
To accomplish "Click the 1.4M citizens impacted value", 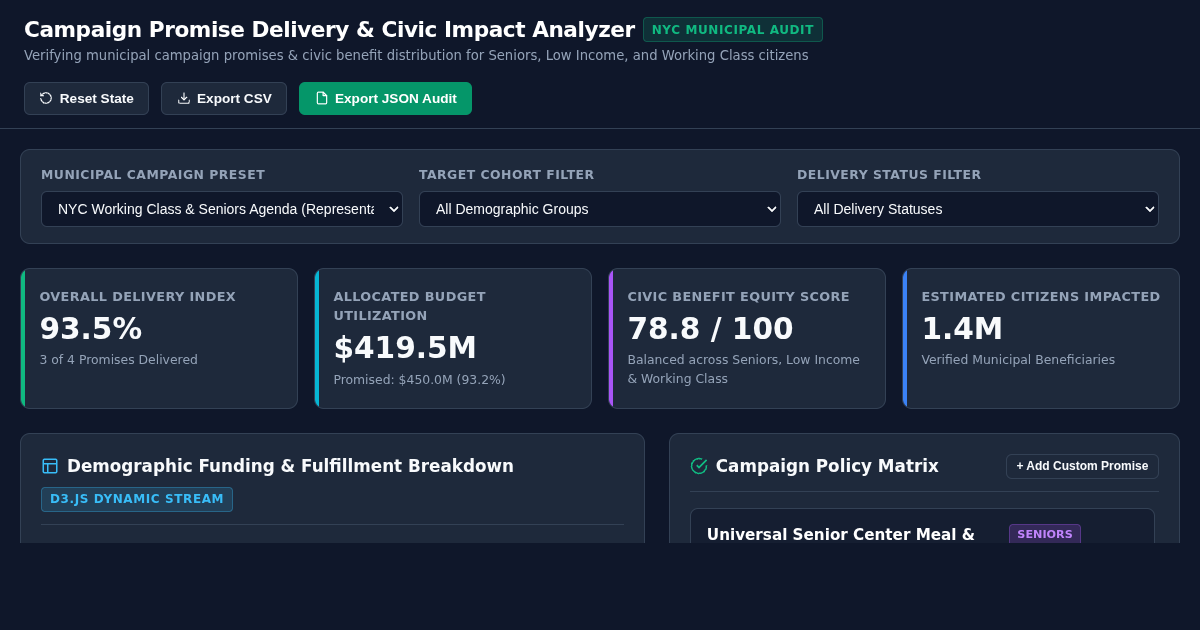I will tap(962, 328).
